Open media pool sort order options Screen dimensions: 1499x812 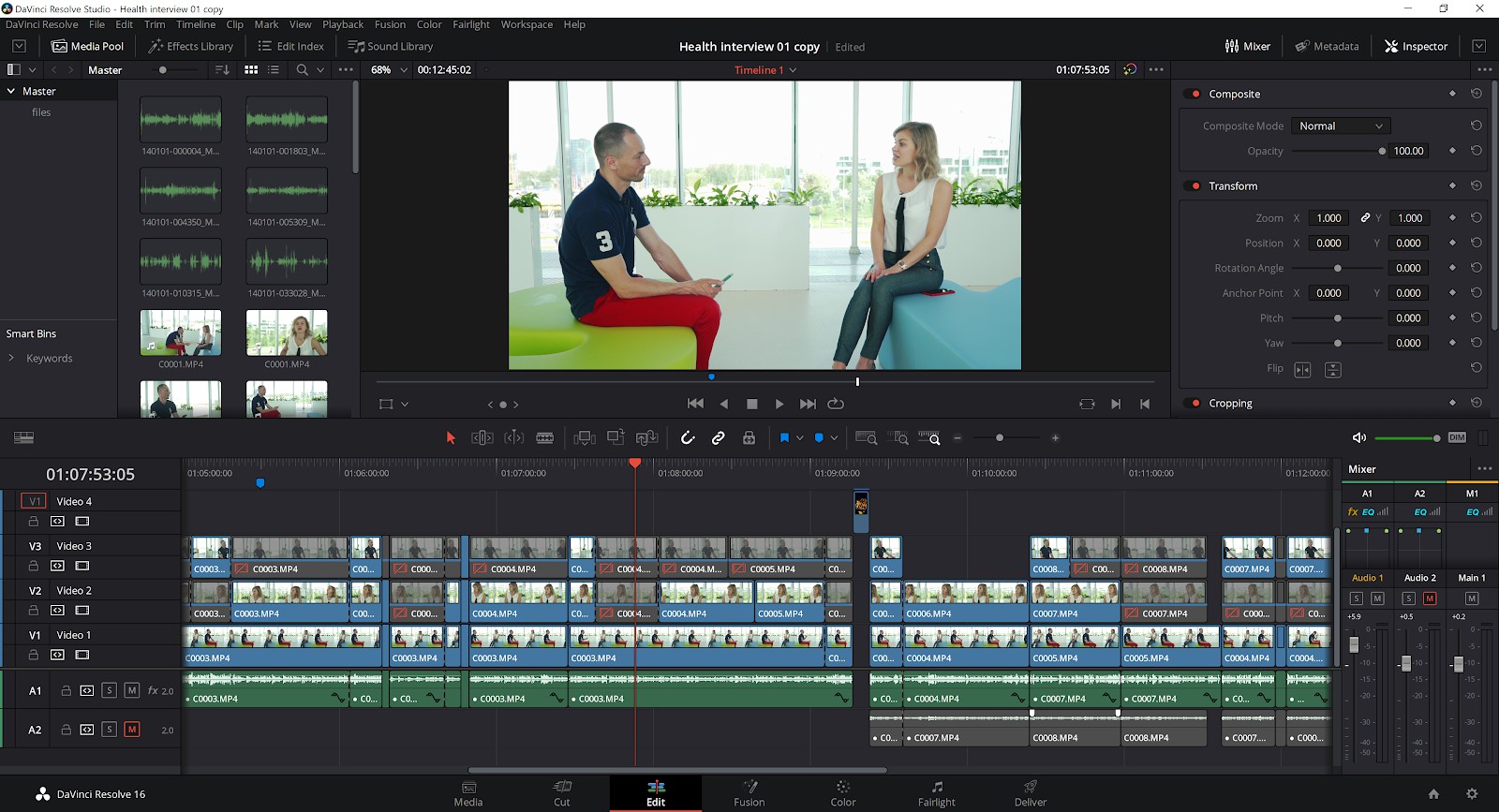pyautogui.click(x=222, y=69)
